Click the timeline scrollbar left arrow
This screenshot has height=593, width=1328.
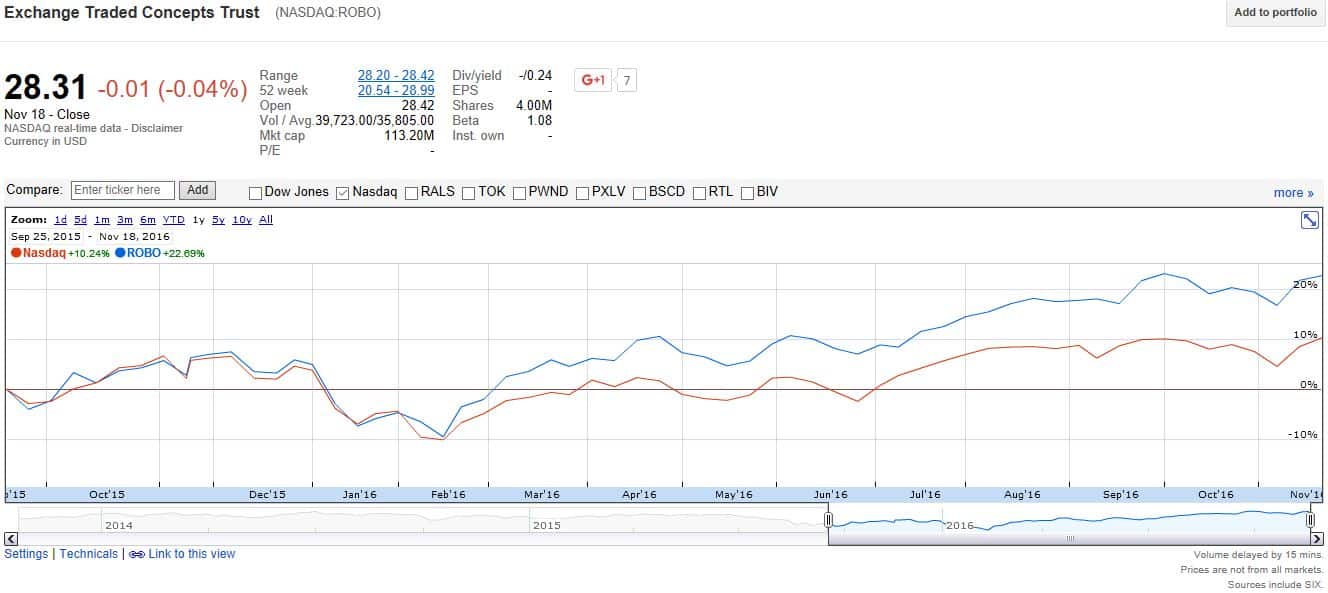pos(11,539)
